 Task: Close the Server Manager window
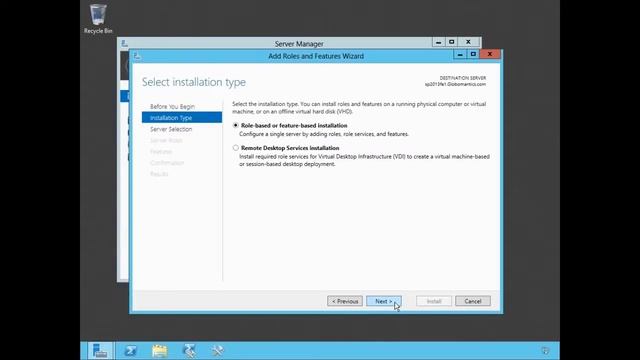[x=468, y=42]
